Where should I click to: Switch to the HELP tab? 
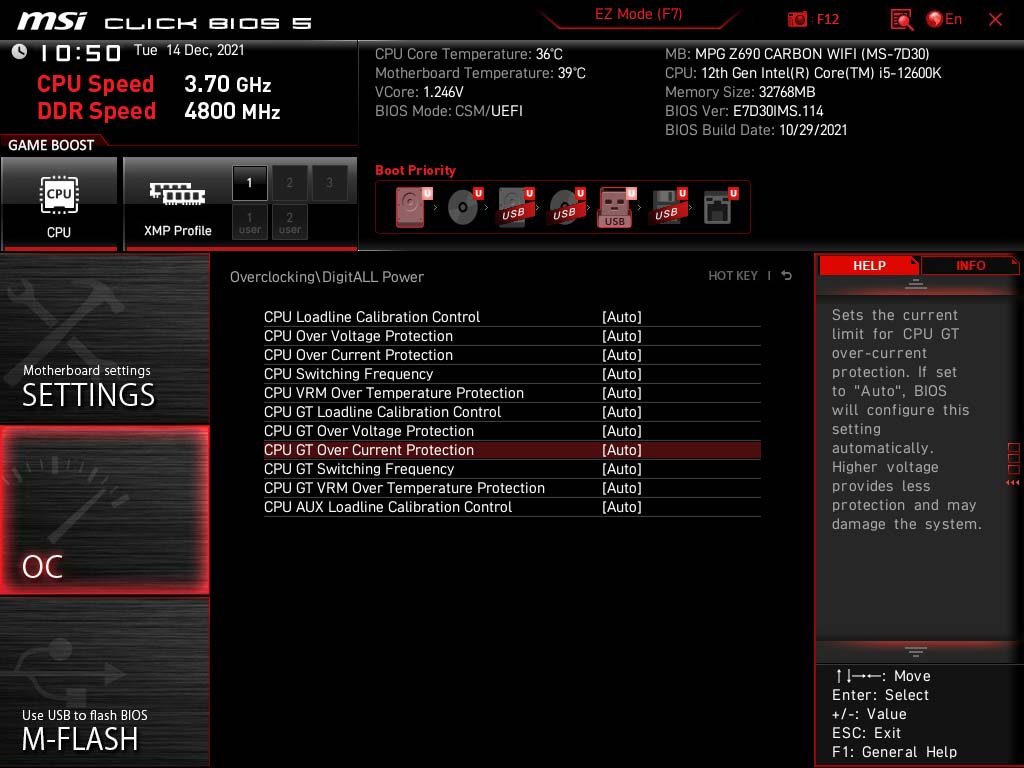(x=869, y=266)
